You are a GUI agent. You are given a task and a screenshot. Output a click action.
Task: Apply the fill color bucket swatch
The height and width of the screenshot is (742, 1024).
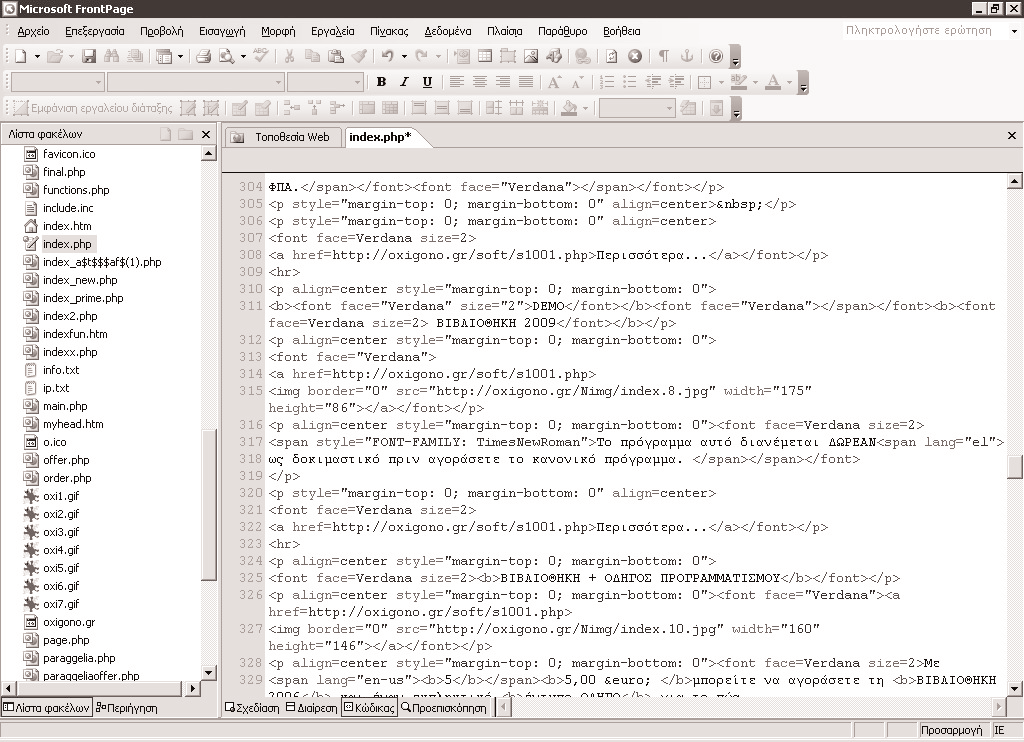569,108
